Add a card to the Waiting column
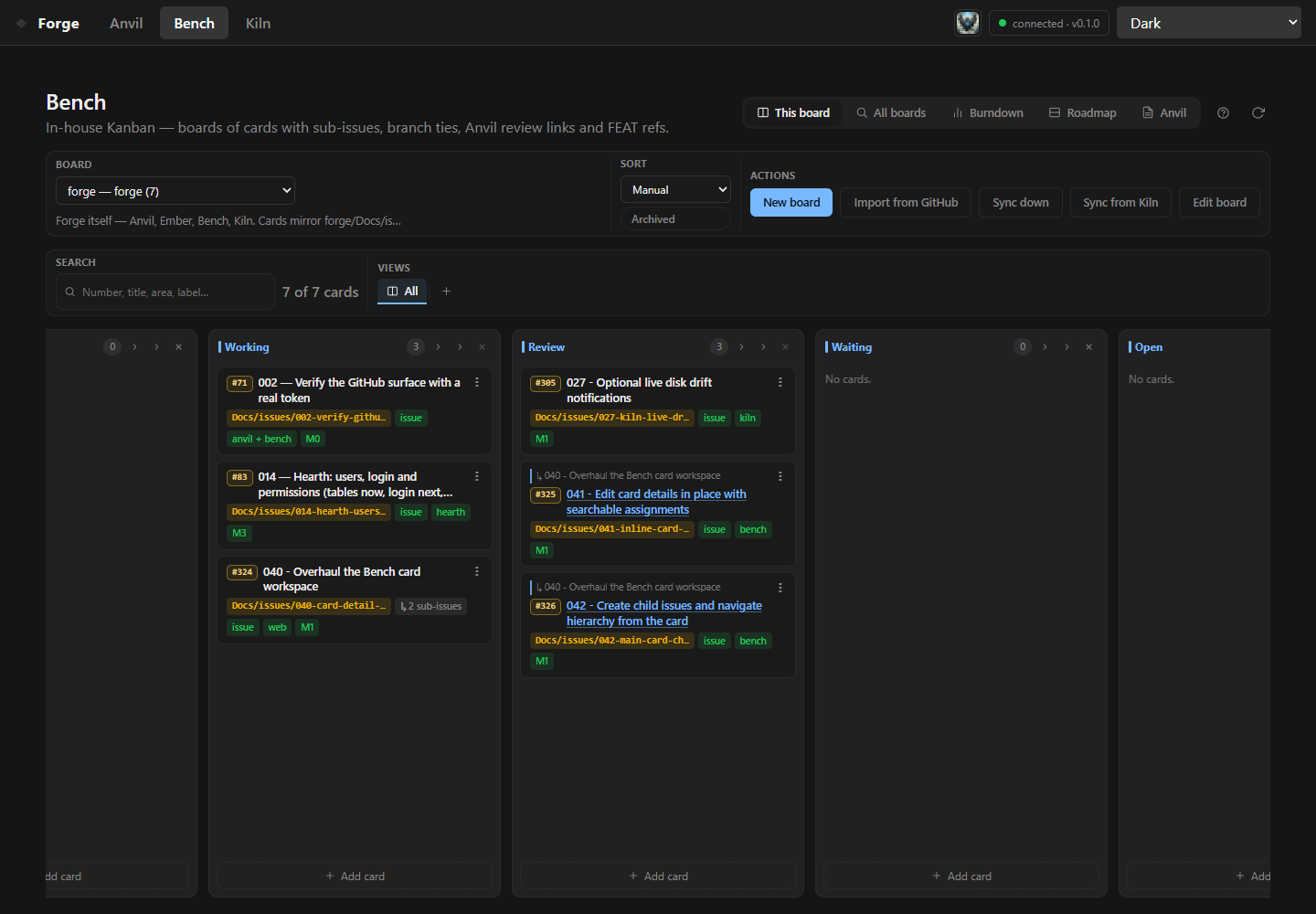Viewport: 1316px width, 914px height. pyautogui.click(x=961, y=876)
